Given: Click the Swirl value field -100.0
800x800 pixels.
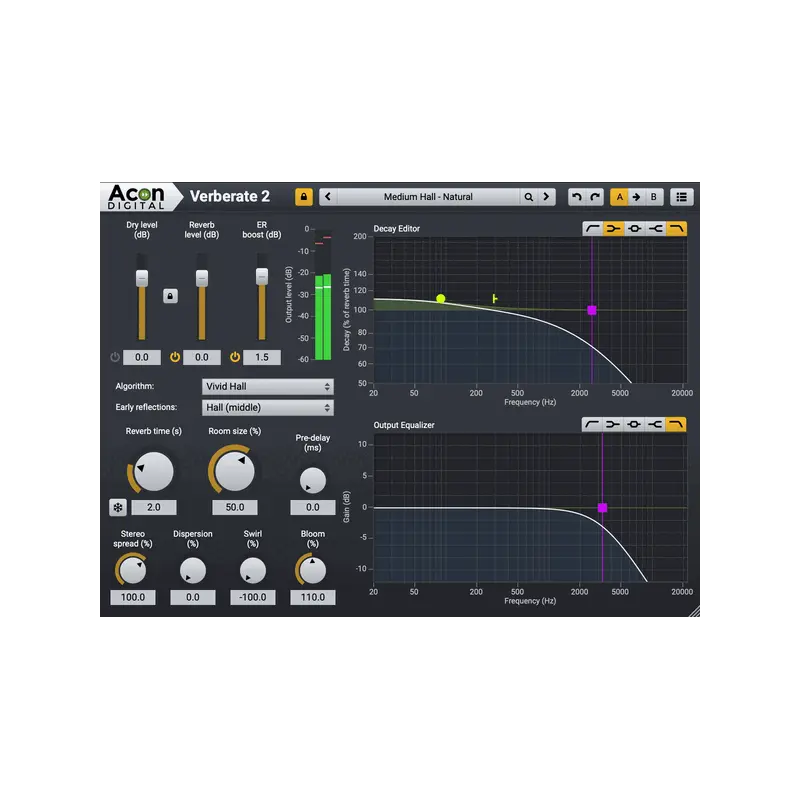Looking at the screenshot, I should pos(253,597).
